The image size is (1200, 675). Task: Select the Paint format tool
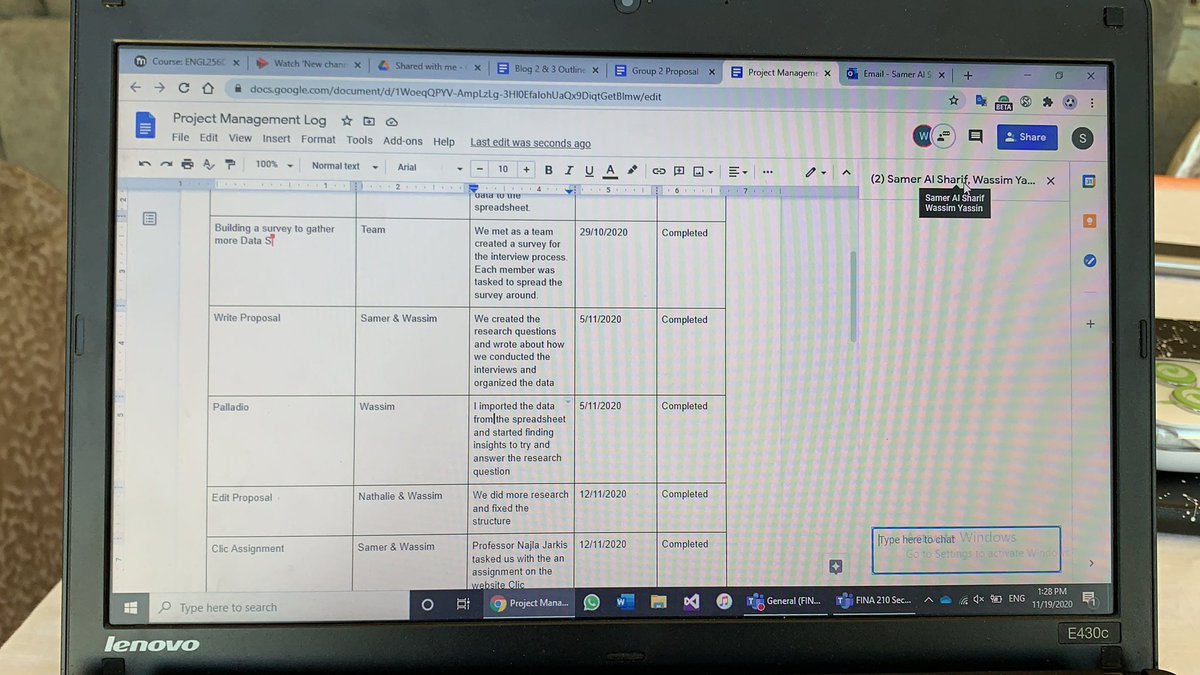coord(230,165)
